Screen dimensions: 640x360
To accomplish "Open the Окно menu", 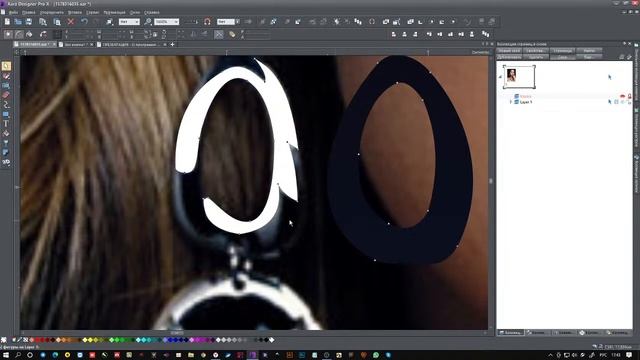I will click(x=135, y=13).
